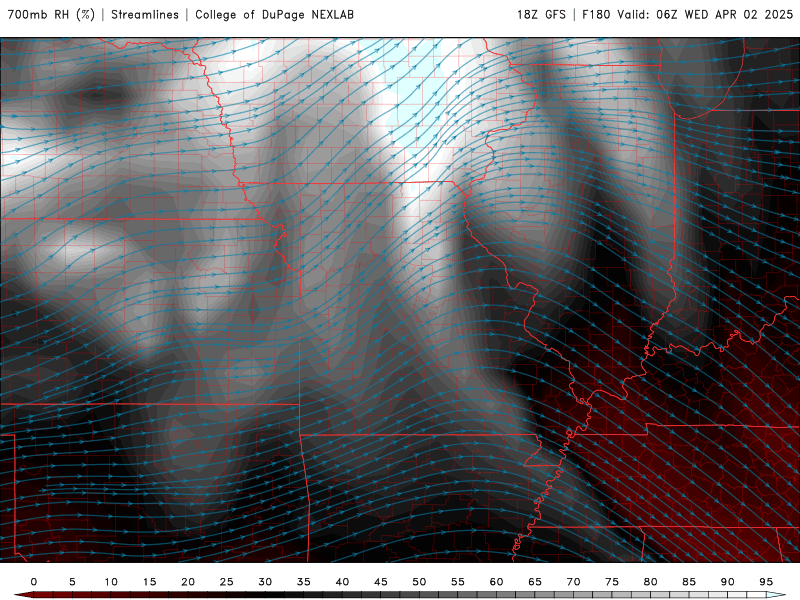Click the 10 label on the color scale

(111, 582)
